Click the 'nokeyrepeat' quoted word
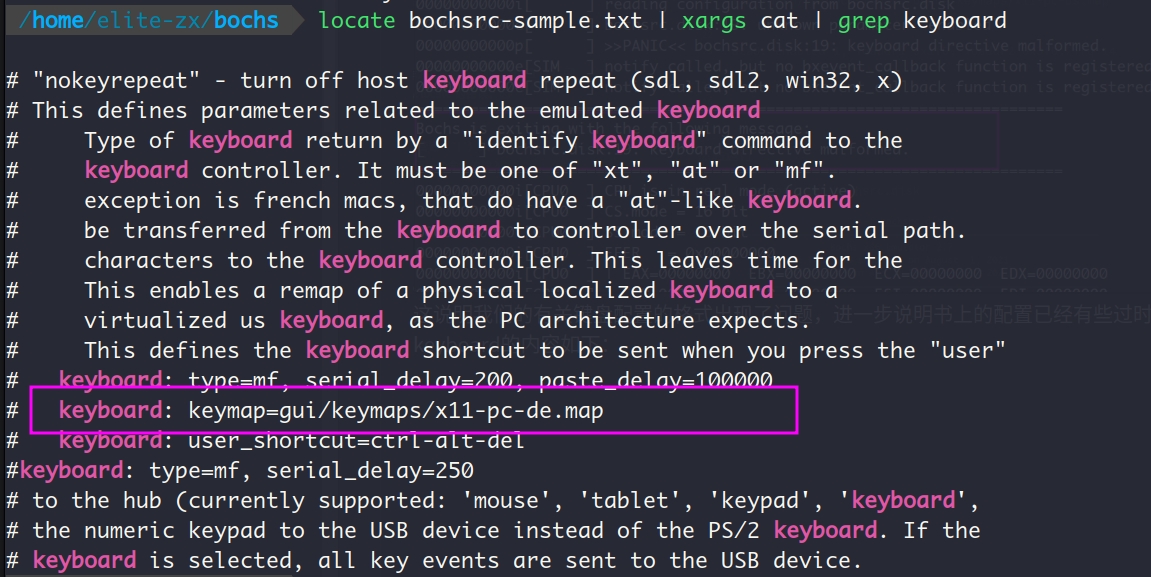 (116, 81)
